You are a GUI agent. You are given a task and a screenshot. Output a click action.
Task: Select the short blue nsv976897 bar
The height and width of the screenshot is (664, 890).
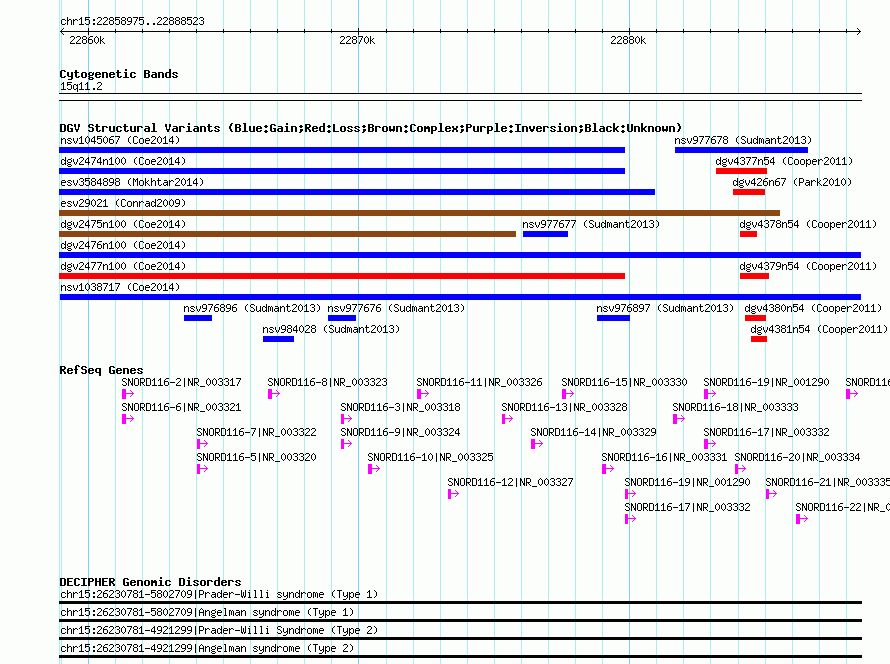[x=613, y=318]
